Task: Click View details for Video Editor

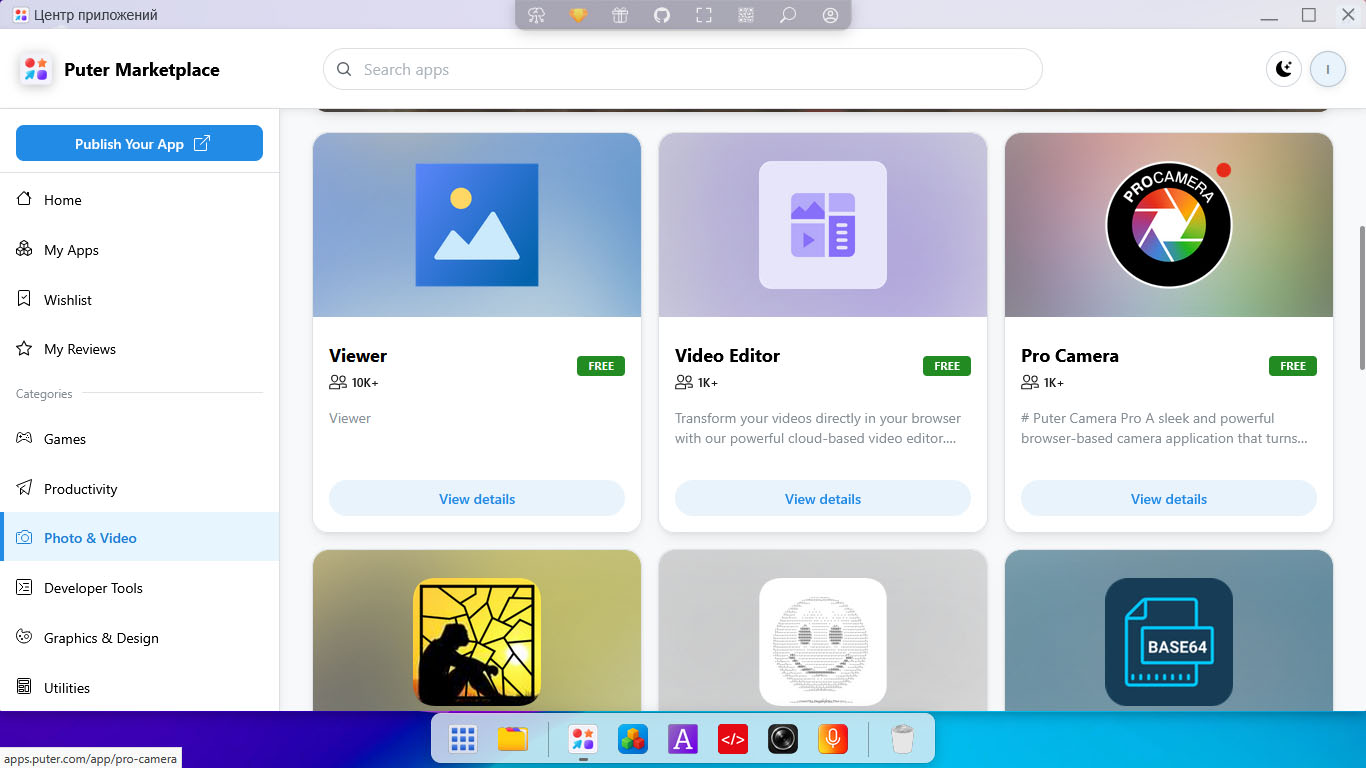Action: pos(823,499)
